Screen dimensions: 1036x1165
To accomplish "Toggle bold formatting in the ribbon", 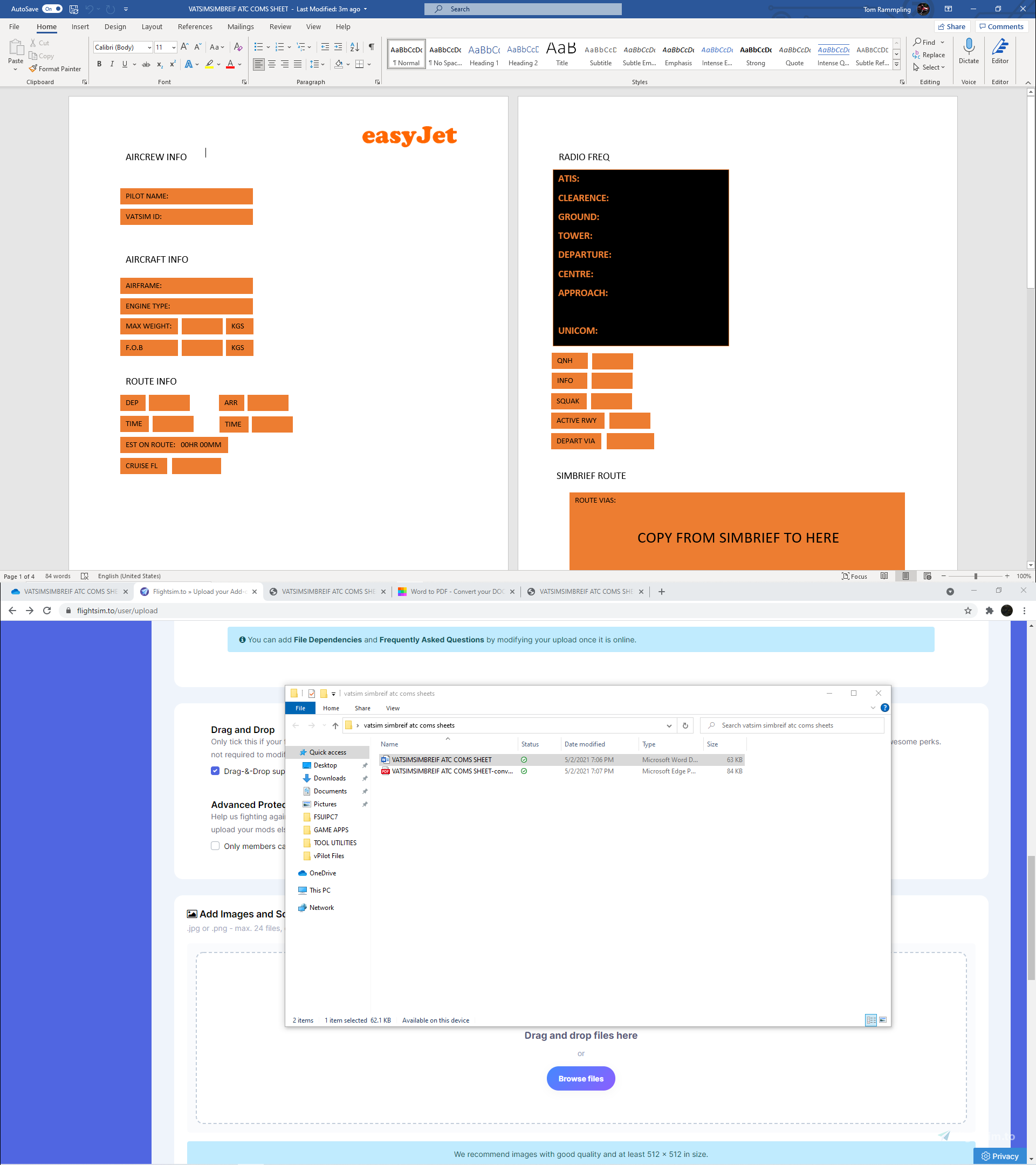I will point(99,64).
